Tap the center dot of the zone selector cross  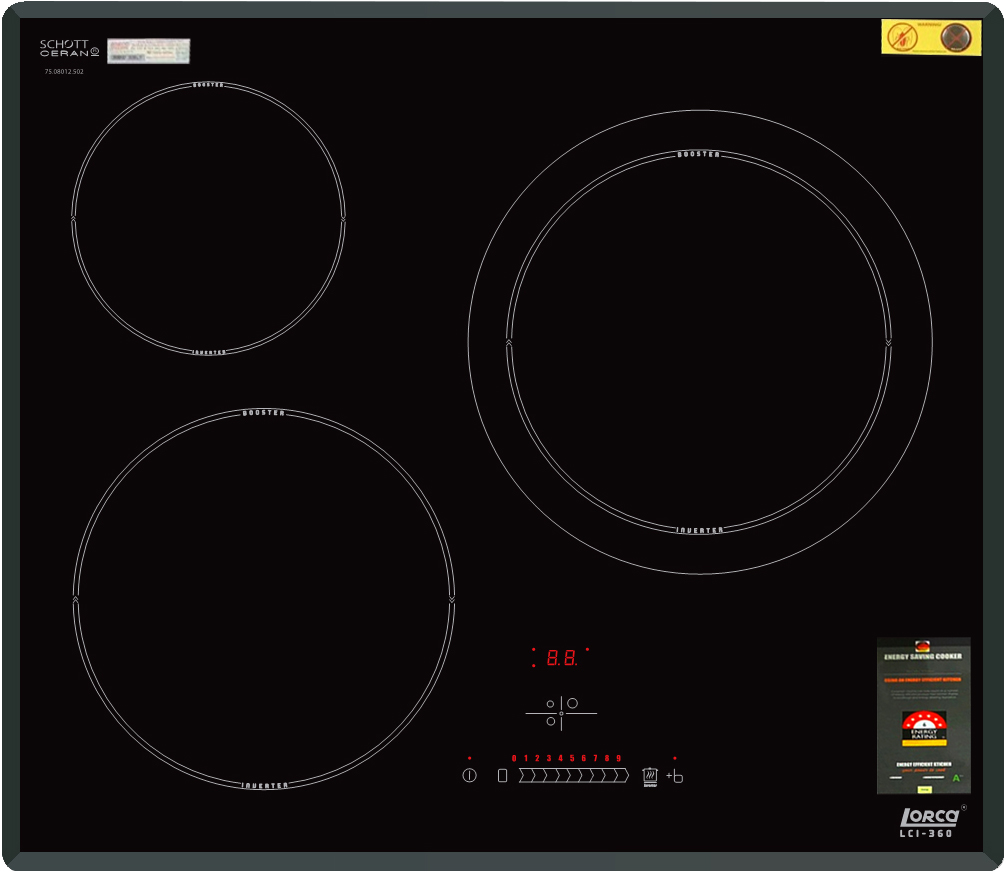coord(561,713)
